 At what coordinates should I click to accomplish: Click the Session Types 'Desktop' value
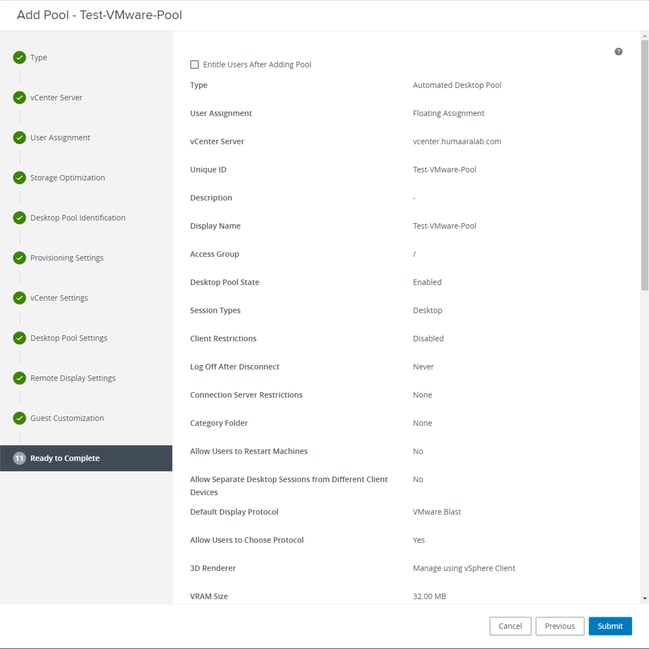(428, 310)
